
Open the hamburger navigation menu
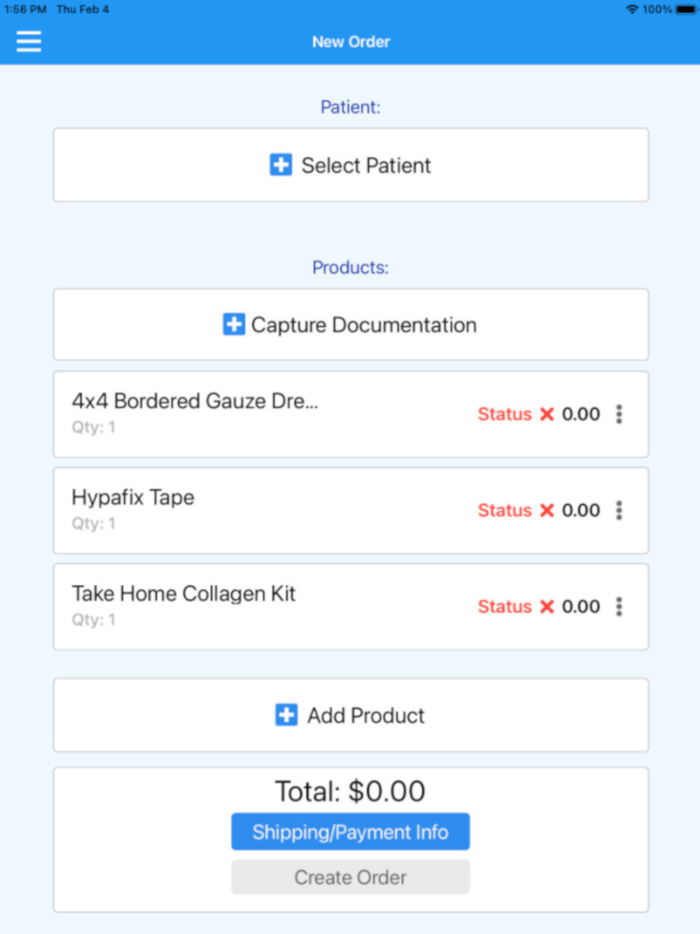coord(28,41)
